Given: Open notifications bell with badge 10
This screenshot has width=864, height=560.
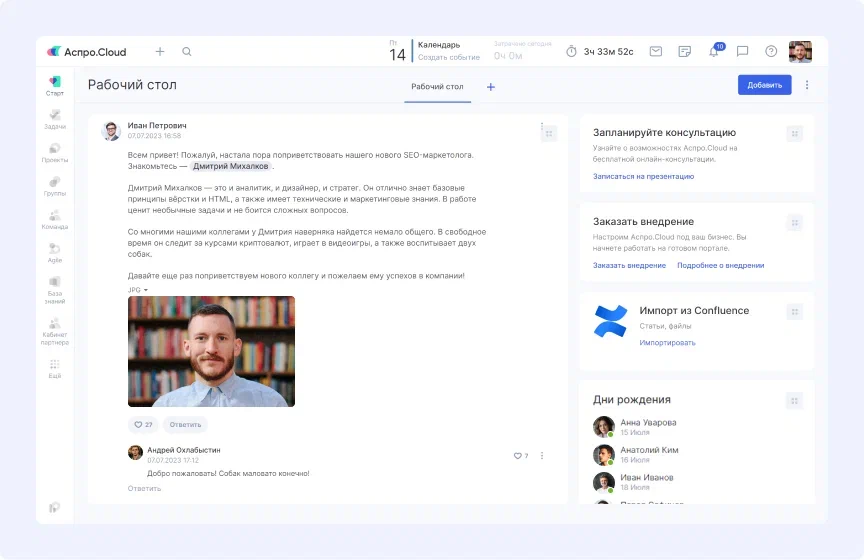Looking at the screenshot, I should (x=715, y=51).
